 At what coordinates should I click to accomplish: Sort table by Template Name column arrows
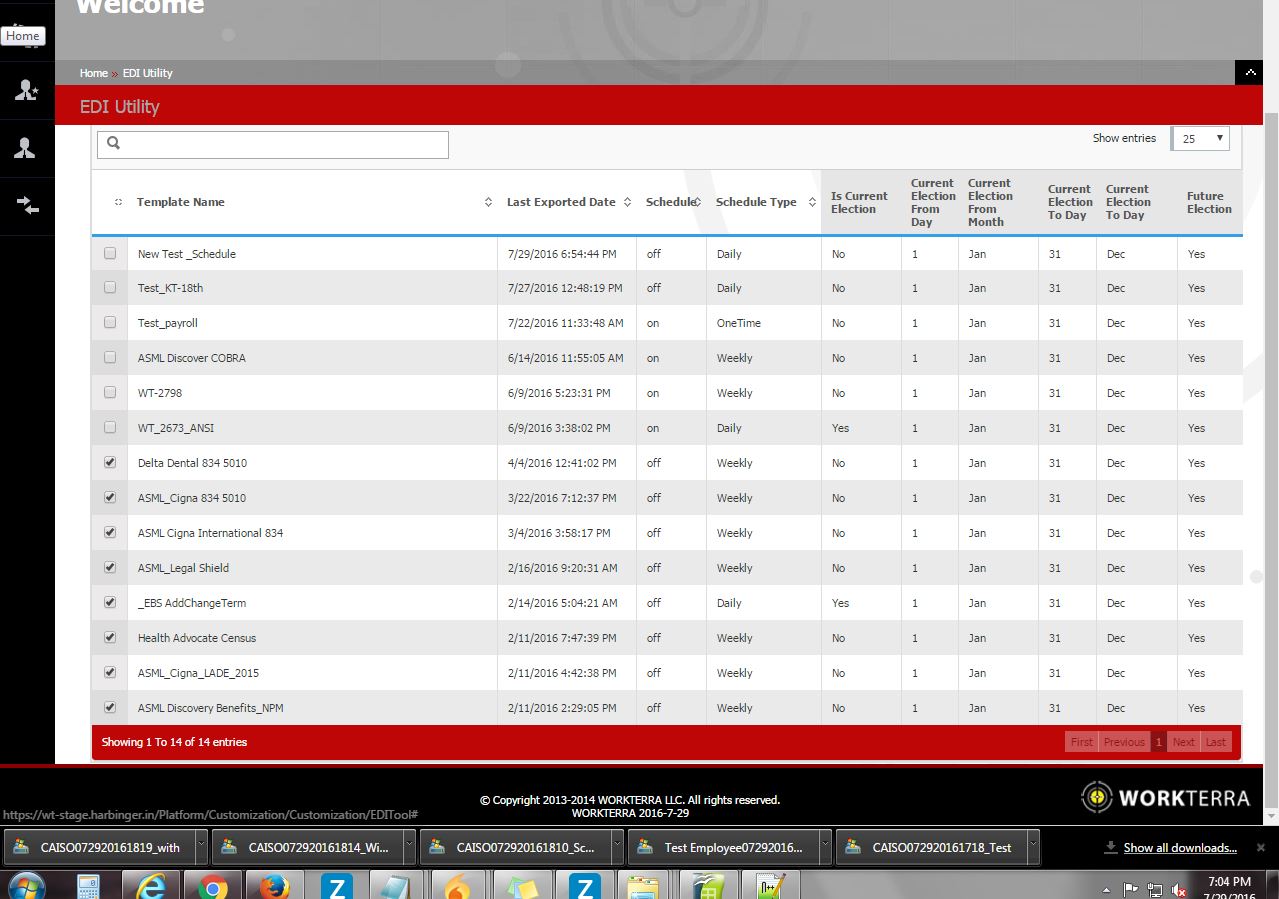coord(488,202)
